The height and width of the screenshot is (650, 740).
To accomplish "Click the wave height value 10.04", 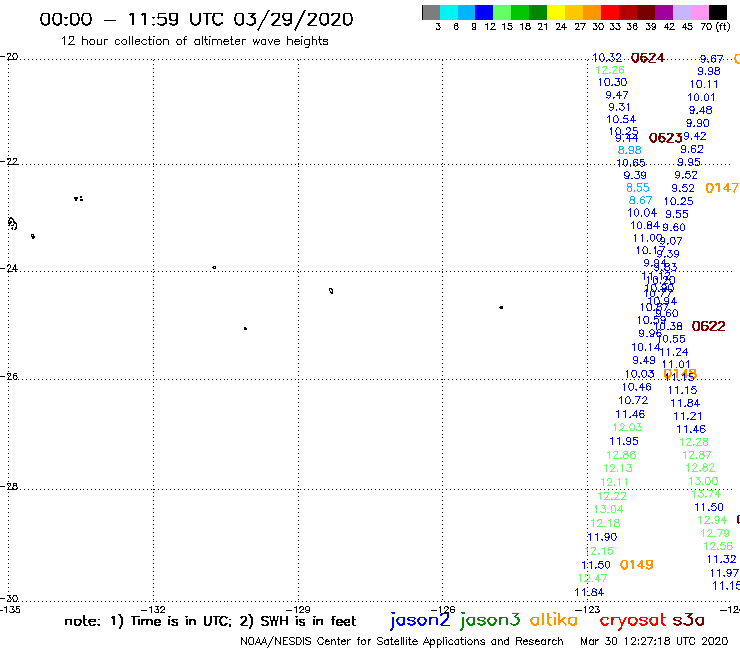I will coord(642,213).
